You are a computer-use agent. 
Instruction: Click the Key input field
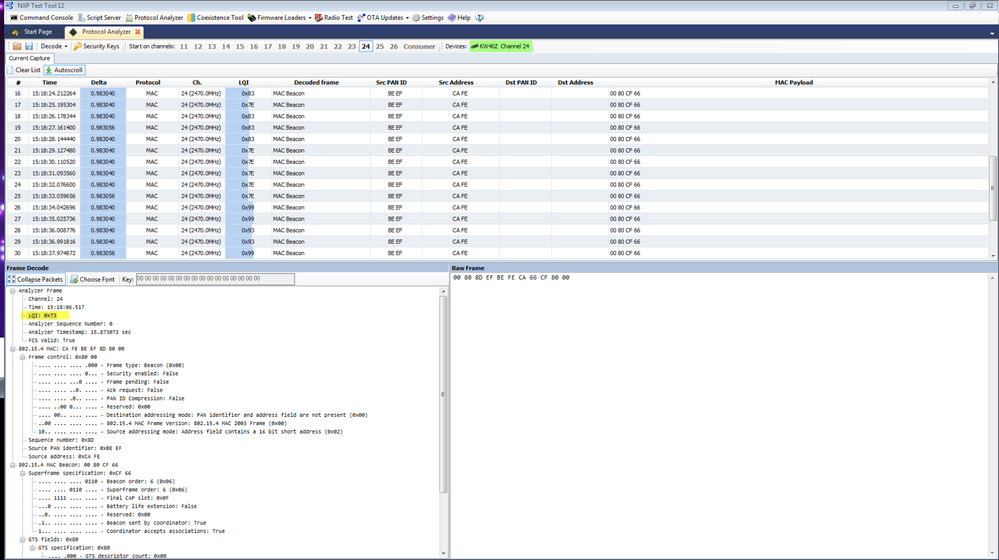pyautogui.click(x=215, y=279)
